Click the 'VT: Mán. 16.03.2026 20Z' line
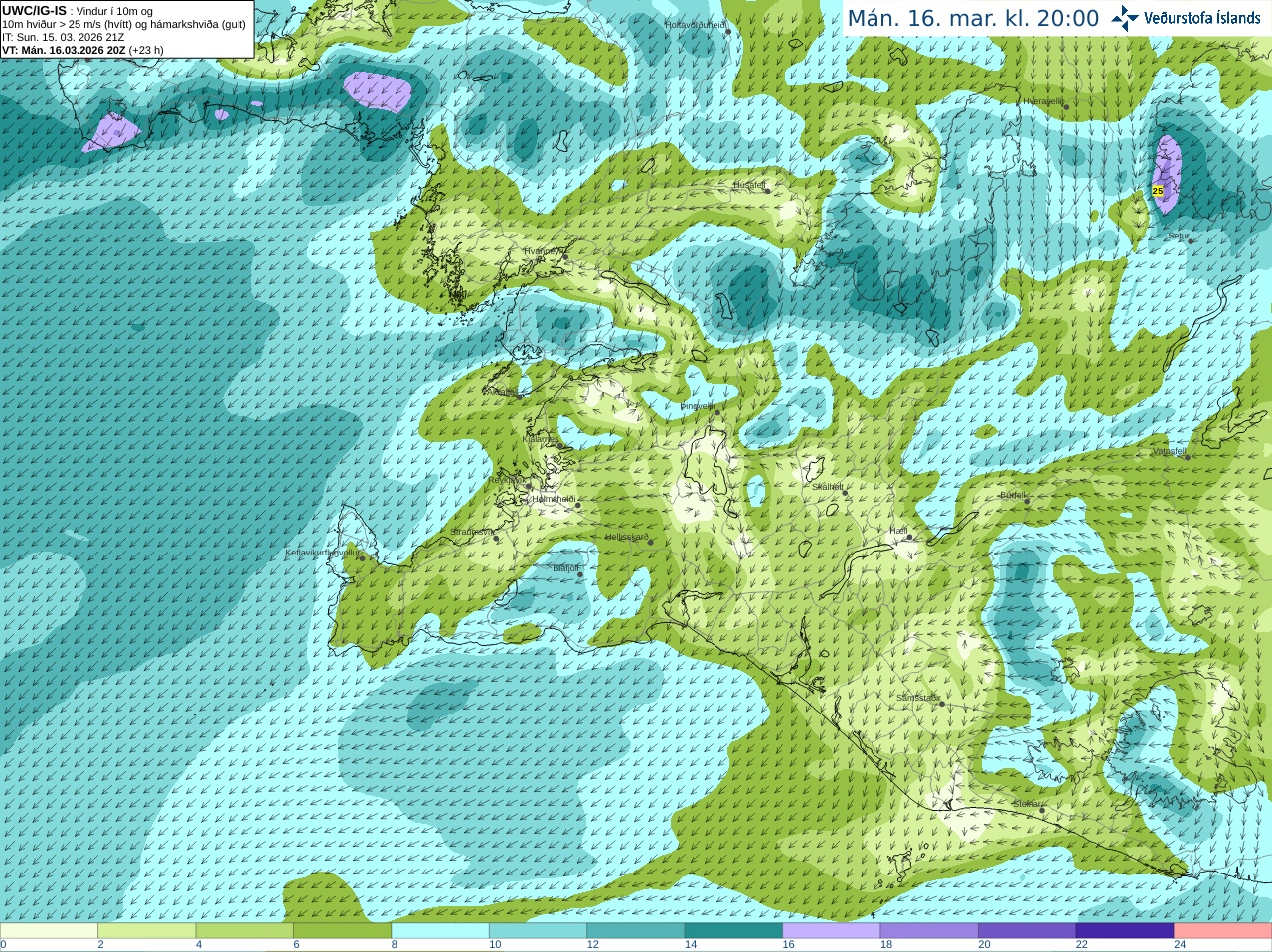Viewport: 1272px width, 952px height. (x=64, y=50)
